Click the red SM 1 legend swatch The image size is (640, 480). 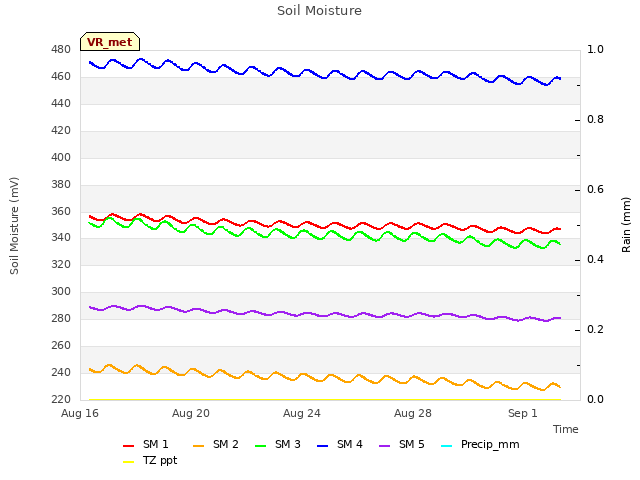coord(129,446)
